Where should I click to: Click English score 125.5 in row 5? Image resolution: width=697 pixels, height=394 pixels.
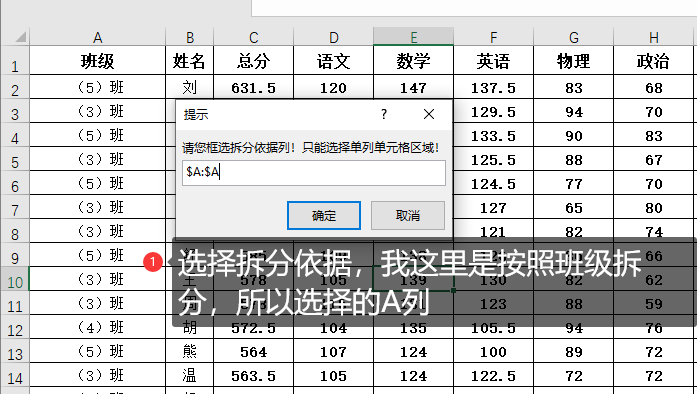coord(493,160)
